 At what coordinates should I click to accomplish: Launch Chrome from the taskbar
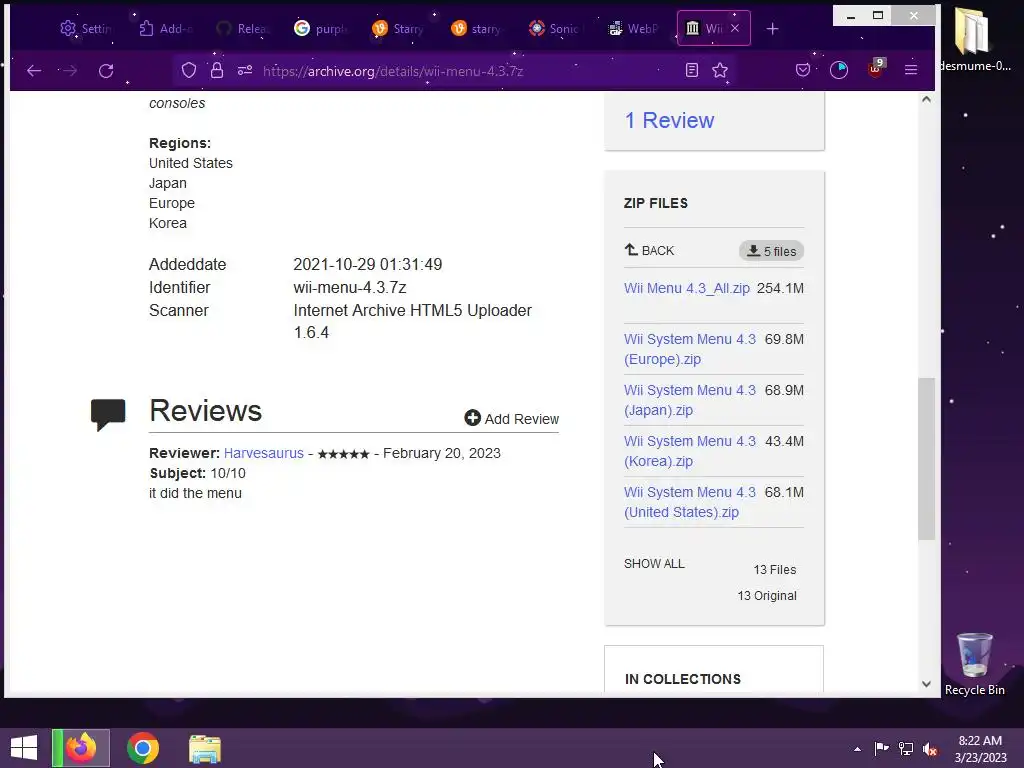point(143,748)
